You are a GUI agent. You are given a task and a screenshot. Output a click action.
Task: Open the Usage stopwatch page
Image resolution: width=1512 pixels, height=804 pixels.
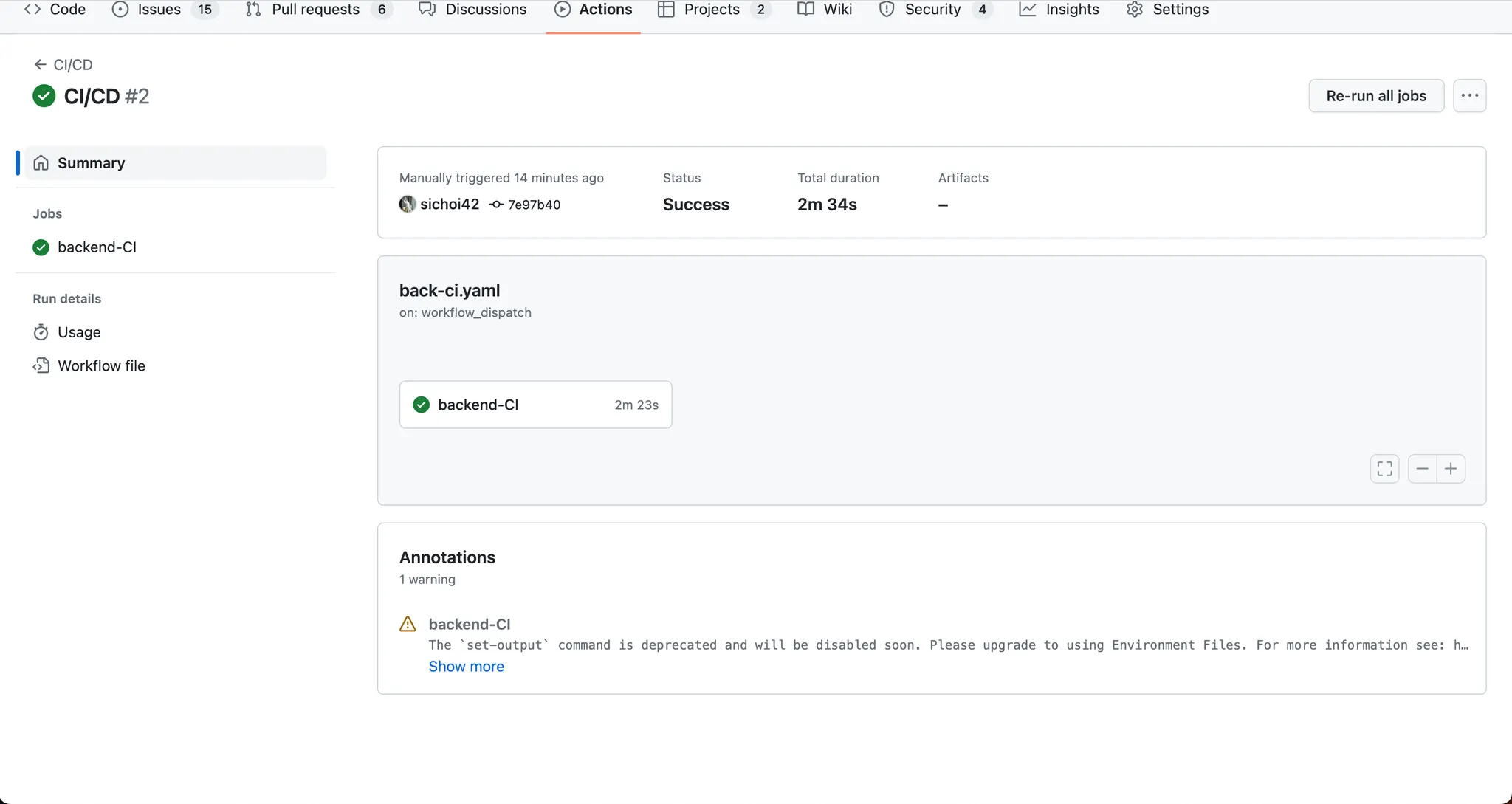[x=78, y=332]
